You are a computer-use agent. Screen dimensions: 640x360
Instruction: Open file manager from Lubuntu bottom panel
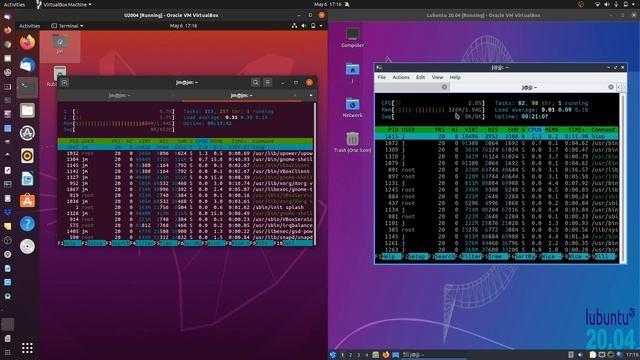coord(376,355)
